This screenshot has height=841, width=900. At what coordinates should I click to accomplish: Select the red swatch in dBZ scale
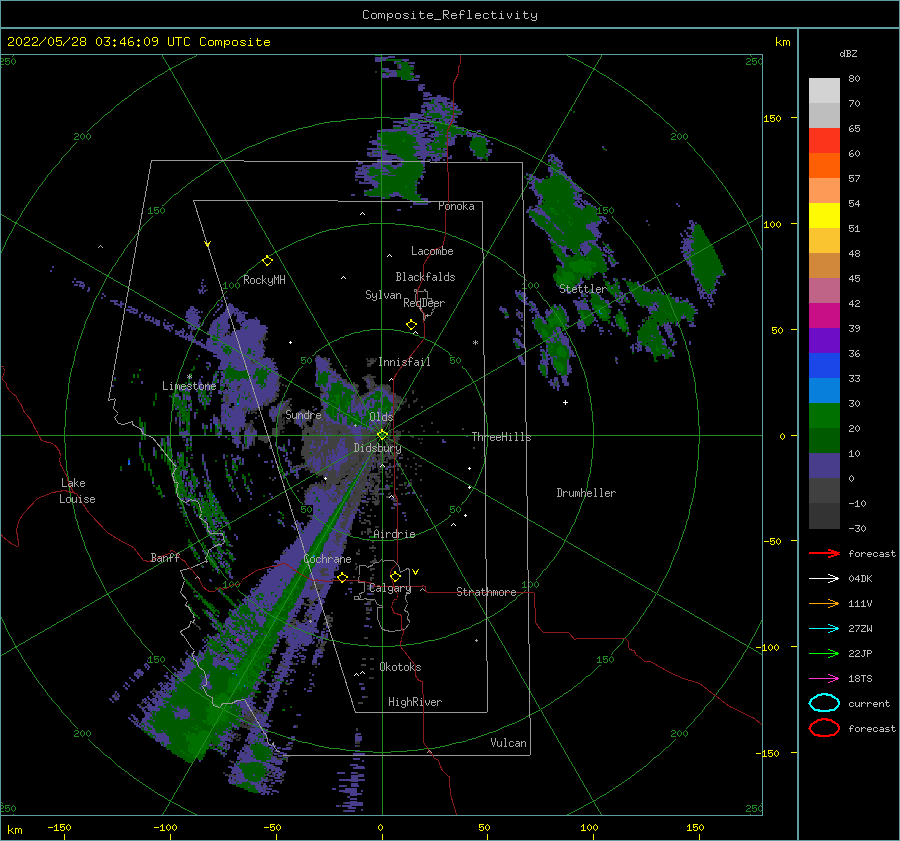tap(824, 141)
